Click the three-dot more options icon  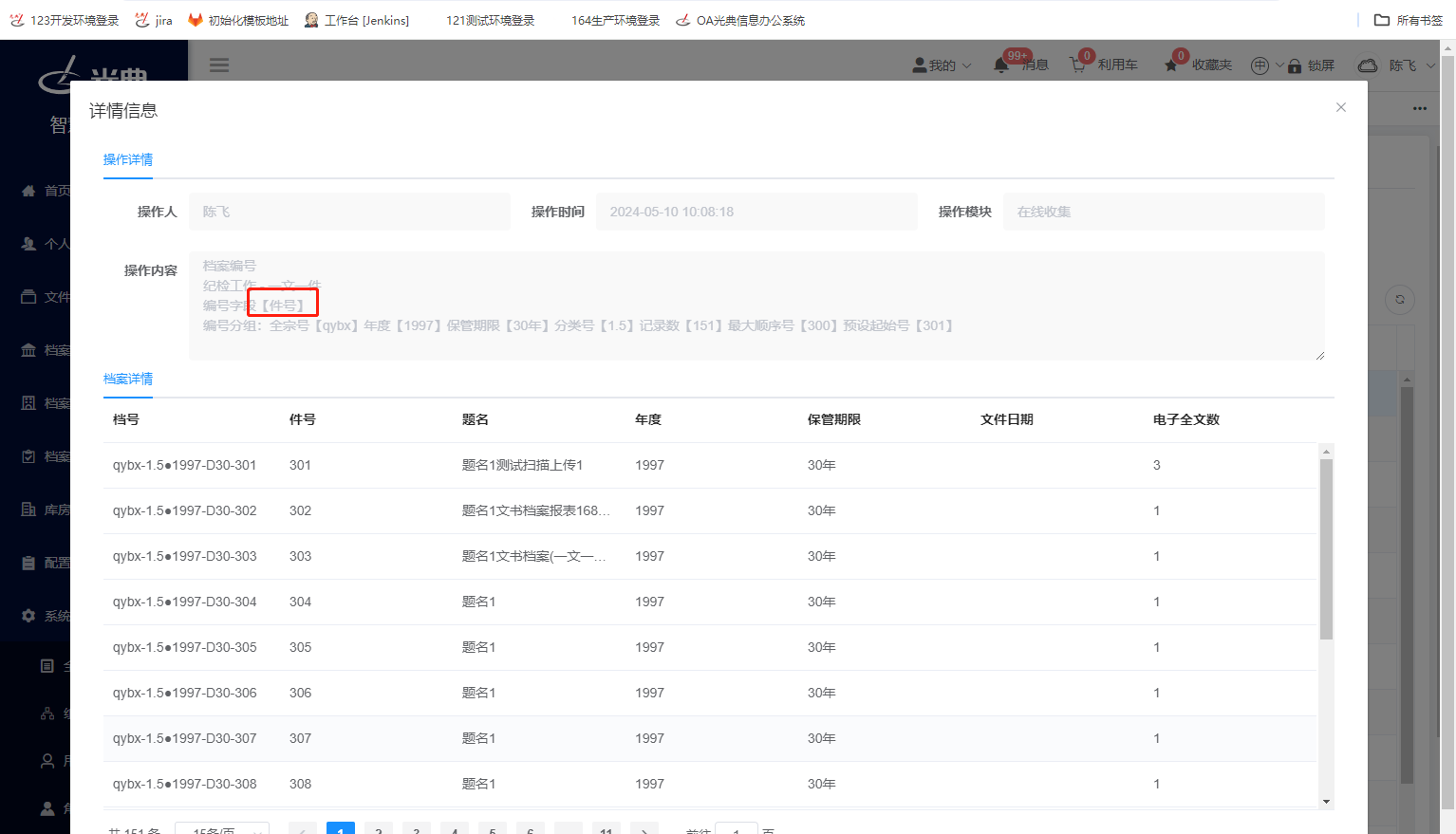(1420, 108)
